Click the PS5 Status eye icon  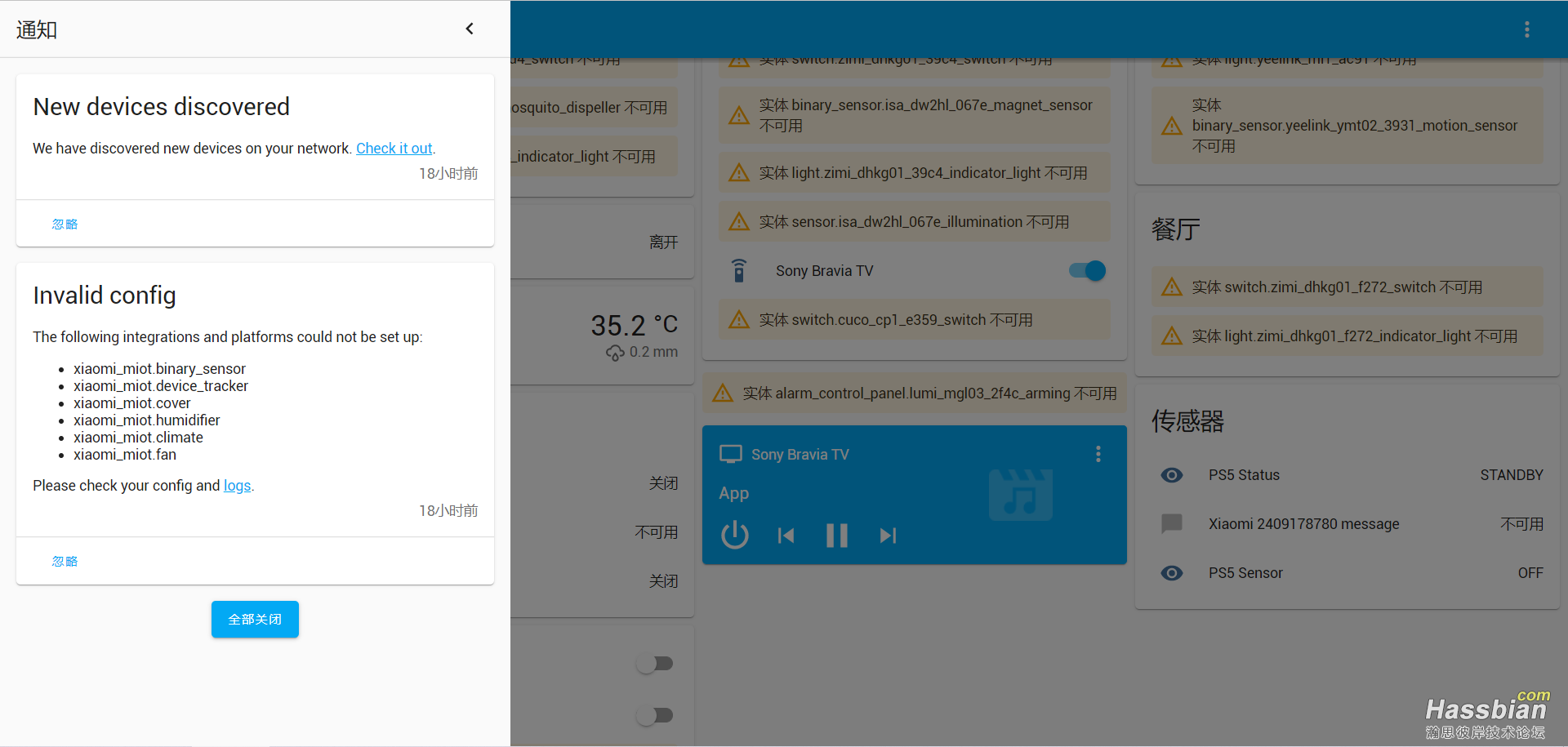(x=1172, y=475)
